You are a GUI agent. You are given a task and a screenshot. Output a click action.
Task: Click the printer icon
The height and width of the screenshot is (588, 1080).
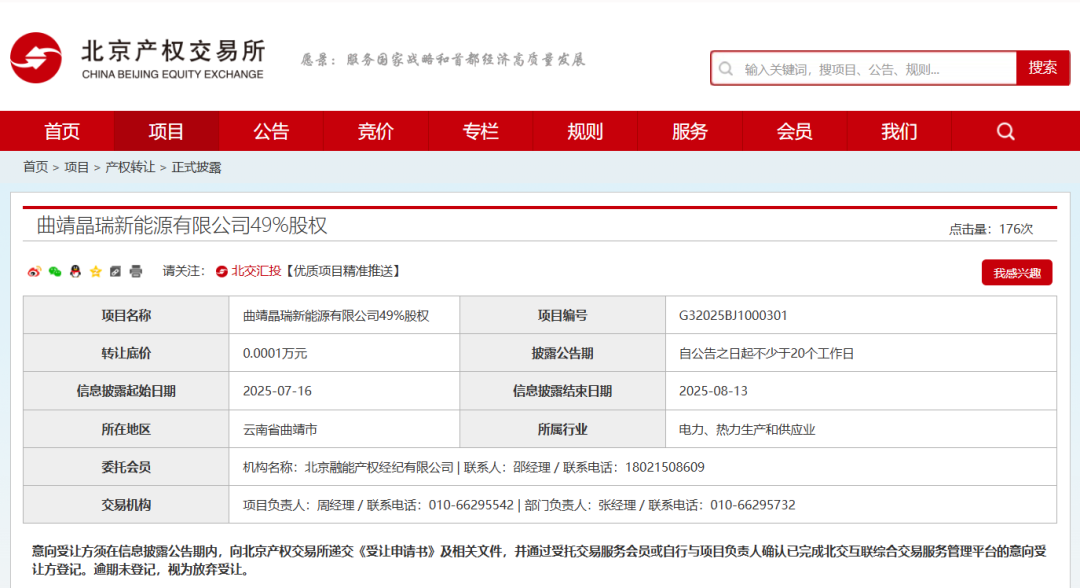136,271
